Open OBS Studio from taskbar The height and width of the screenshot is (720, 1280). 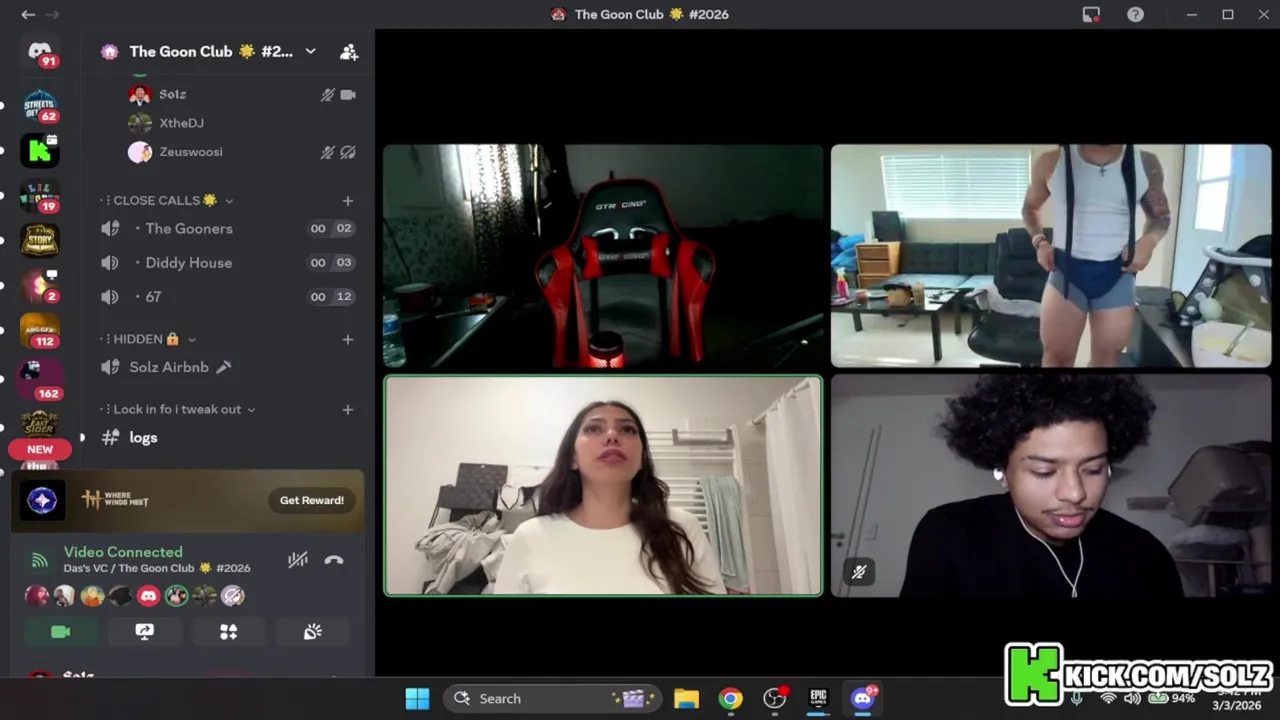[x=775, y=698]
